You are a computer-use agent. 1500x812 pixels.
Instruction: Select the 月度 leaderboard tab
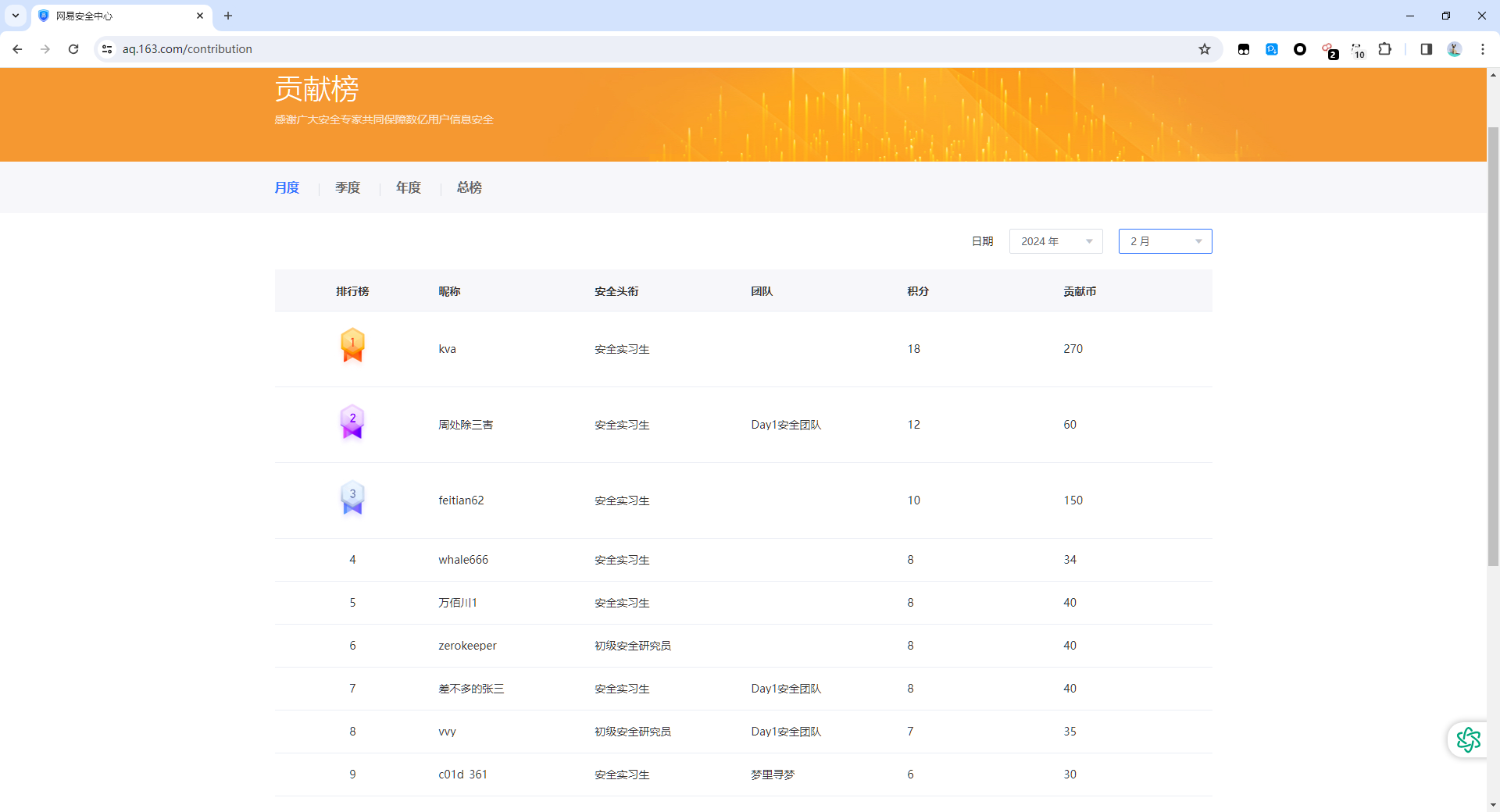point(287,187)
